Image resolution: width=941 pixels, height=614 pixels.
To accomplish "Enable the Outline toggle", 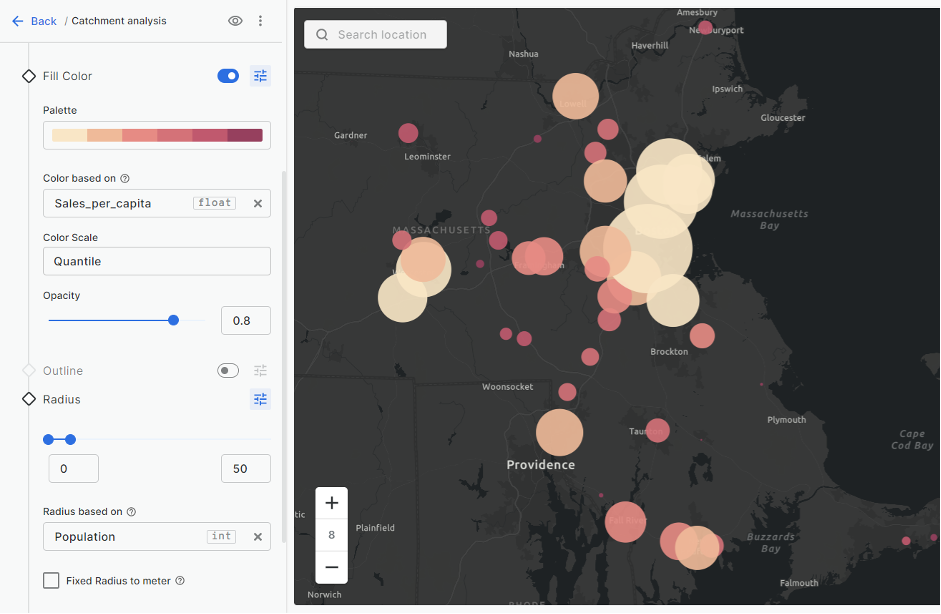I will point(227,370).
